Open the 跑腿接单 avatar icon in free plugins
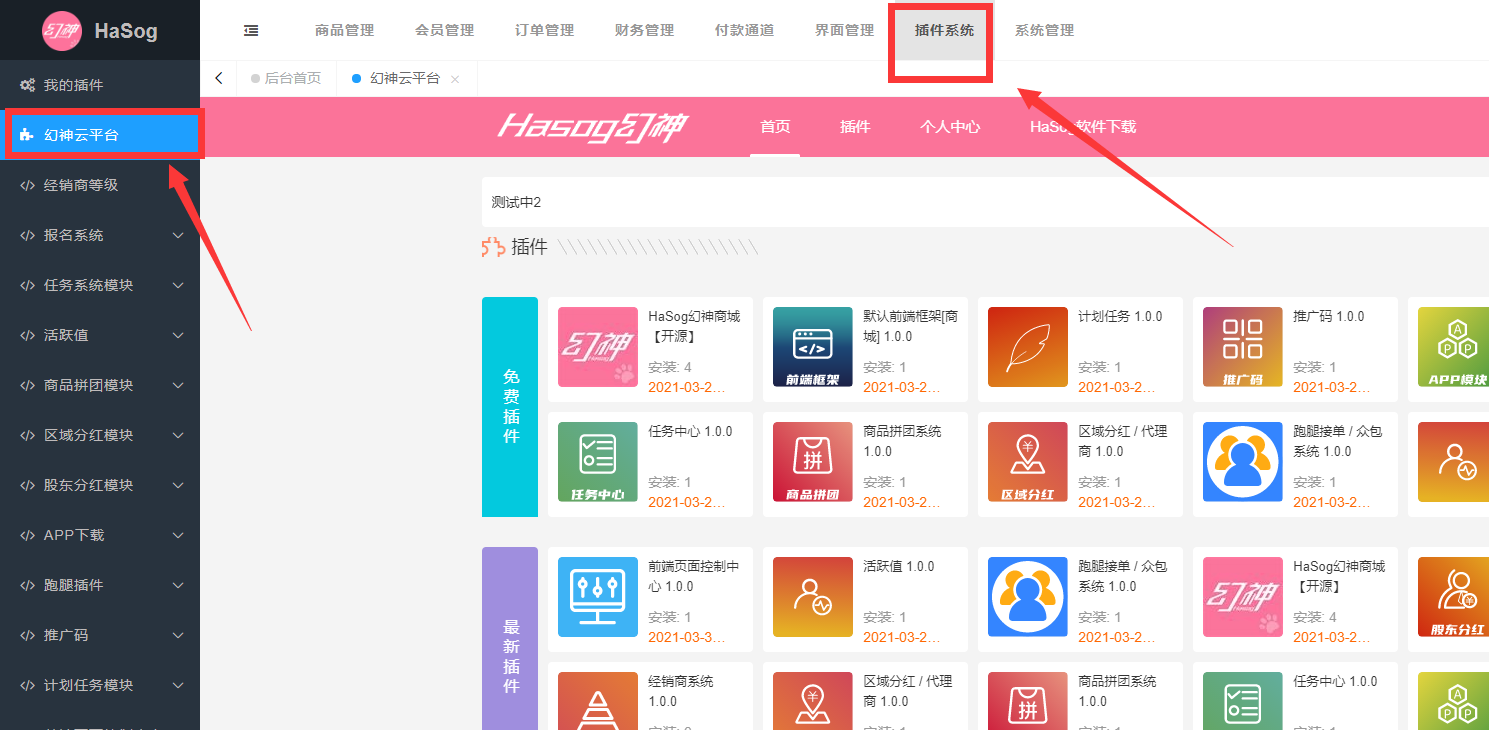Image resolution: width=1489 pixels, height=730 pixels. (1243, 462)
